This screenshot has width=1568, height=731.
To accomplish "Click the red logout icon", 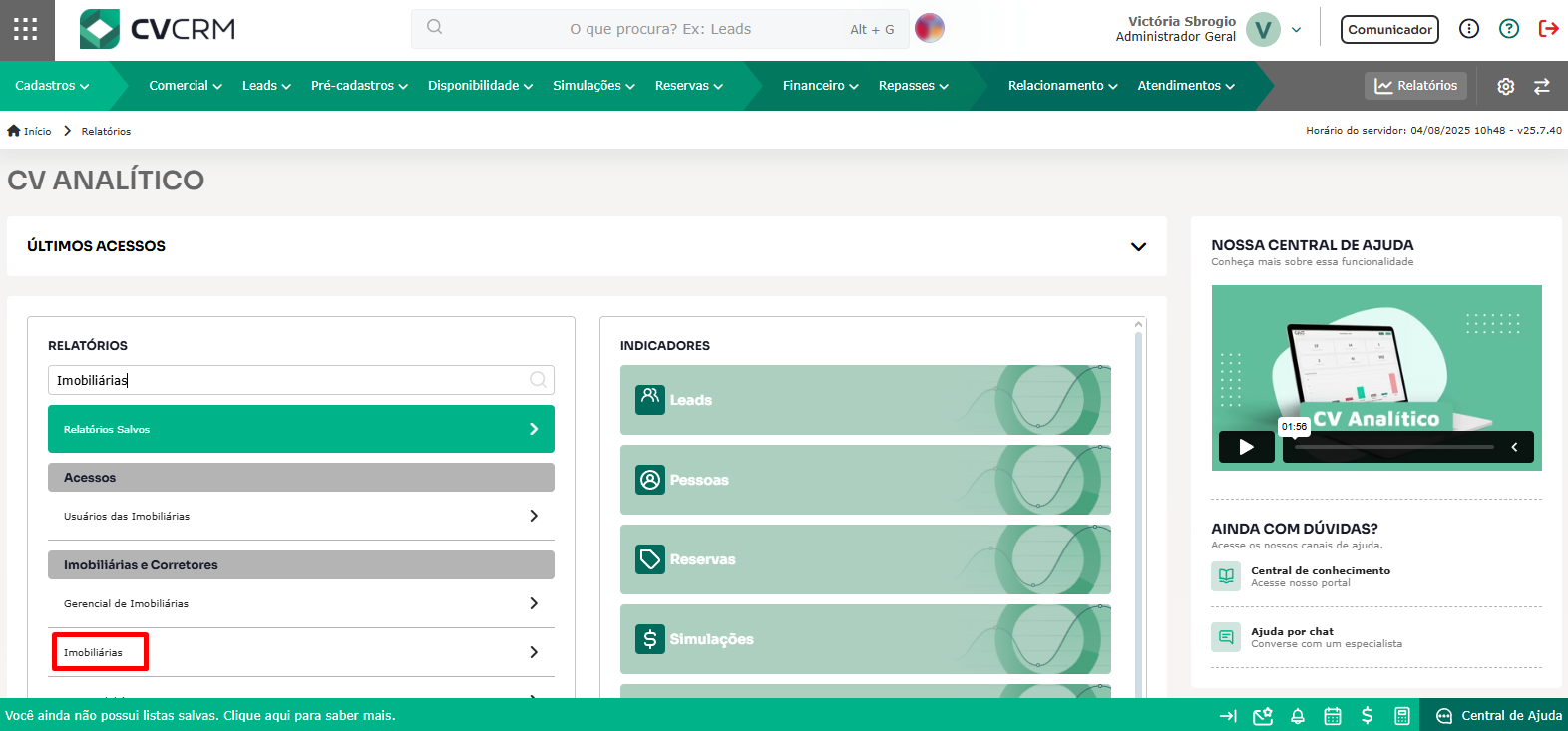I will point(1548,29).
